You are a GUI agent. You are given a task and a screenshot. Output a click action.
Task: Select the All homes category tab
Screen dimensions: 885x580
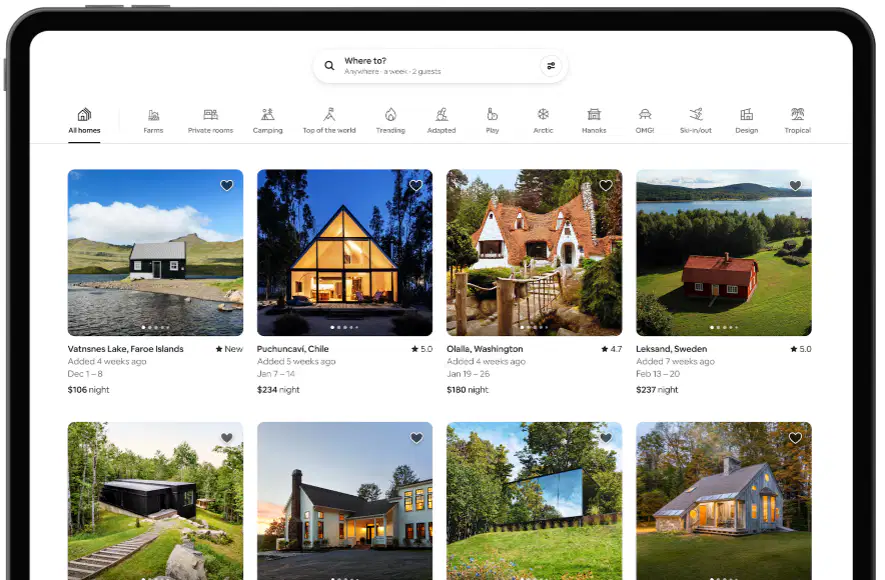point(84,121)
